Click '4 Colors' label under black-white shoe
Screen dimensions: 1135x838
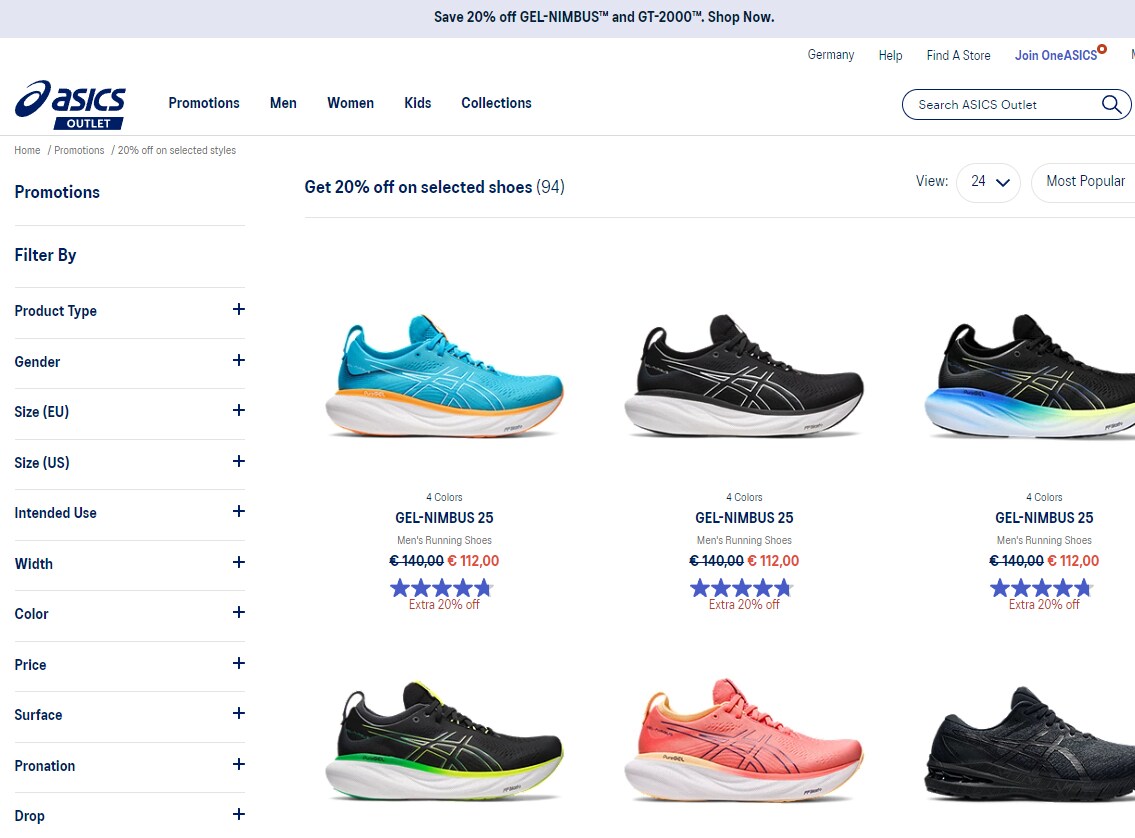point(744,497)
